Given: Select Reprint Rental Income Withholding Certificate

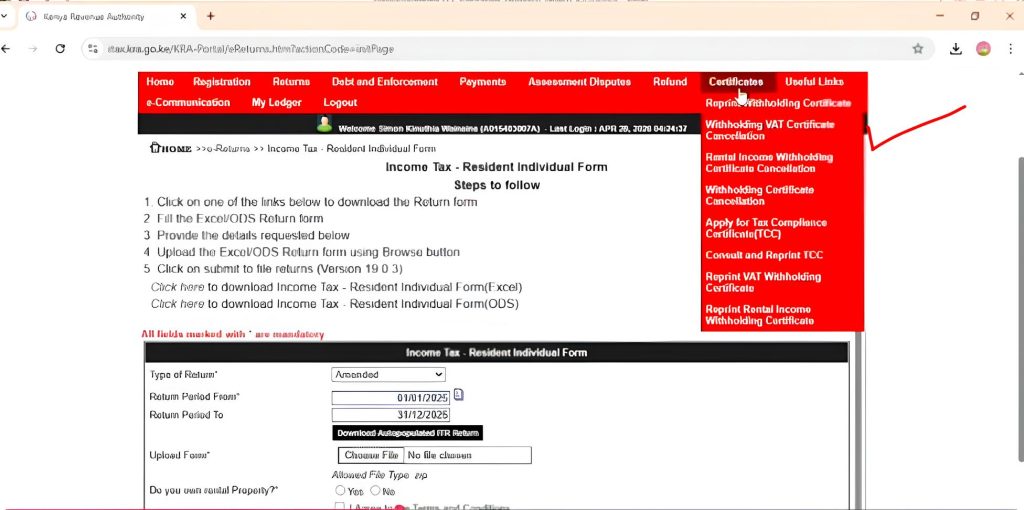Looking at the screenshot, I should pyautogui.click(x=760, y=315).
